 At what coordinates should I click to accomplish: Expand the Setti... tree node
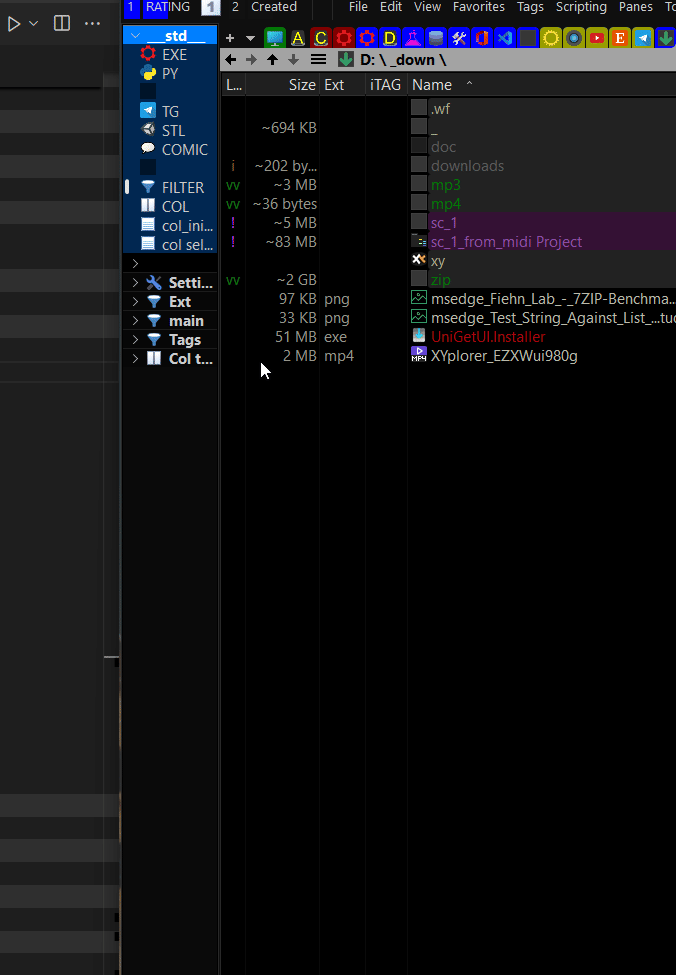point(135,283)
